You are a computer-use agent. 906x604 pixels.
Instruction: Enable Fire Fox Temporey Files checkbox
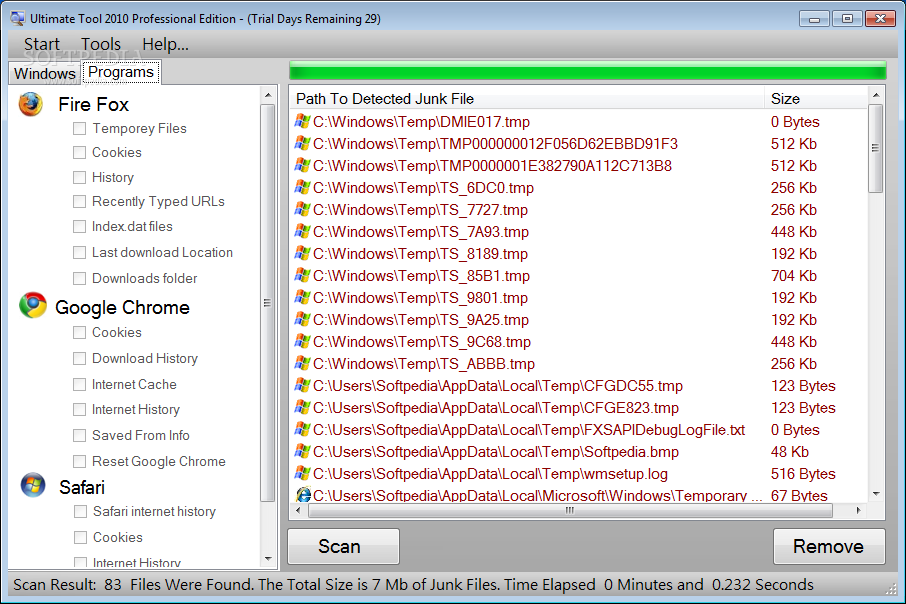(80, 128)
